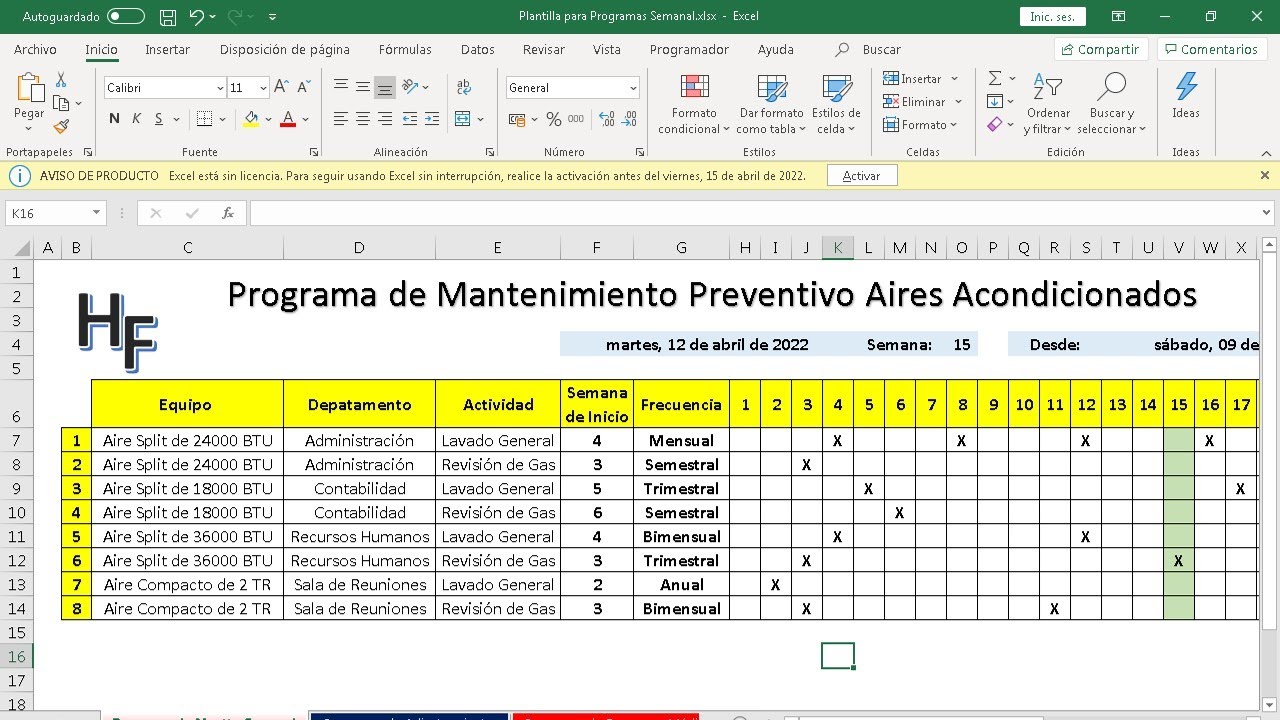The width and height of the screenshot is (1280, 720).
Task: Click the Cut scissors icon
Action: (61, 80)
